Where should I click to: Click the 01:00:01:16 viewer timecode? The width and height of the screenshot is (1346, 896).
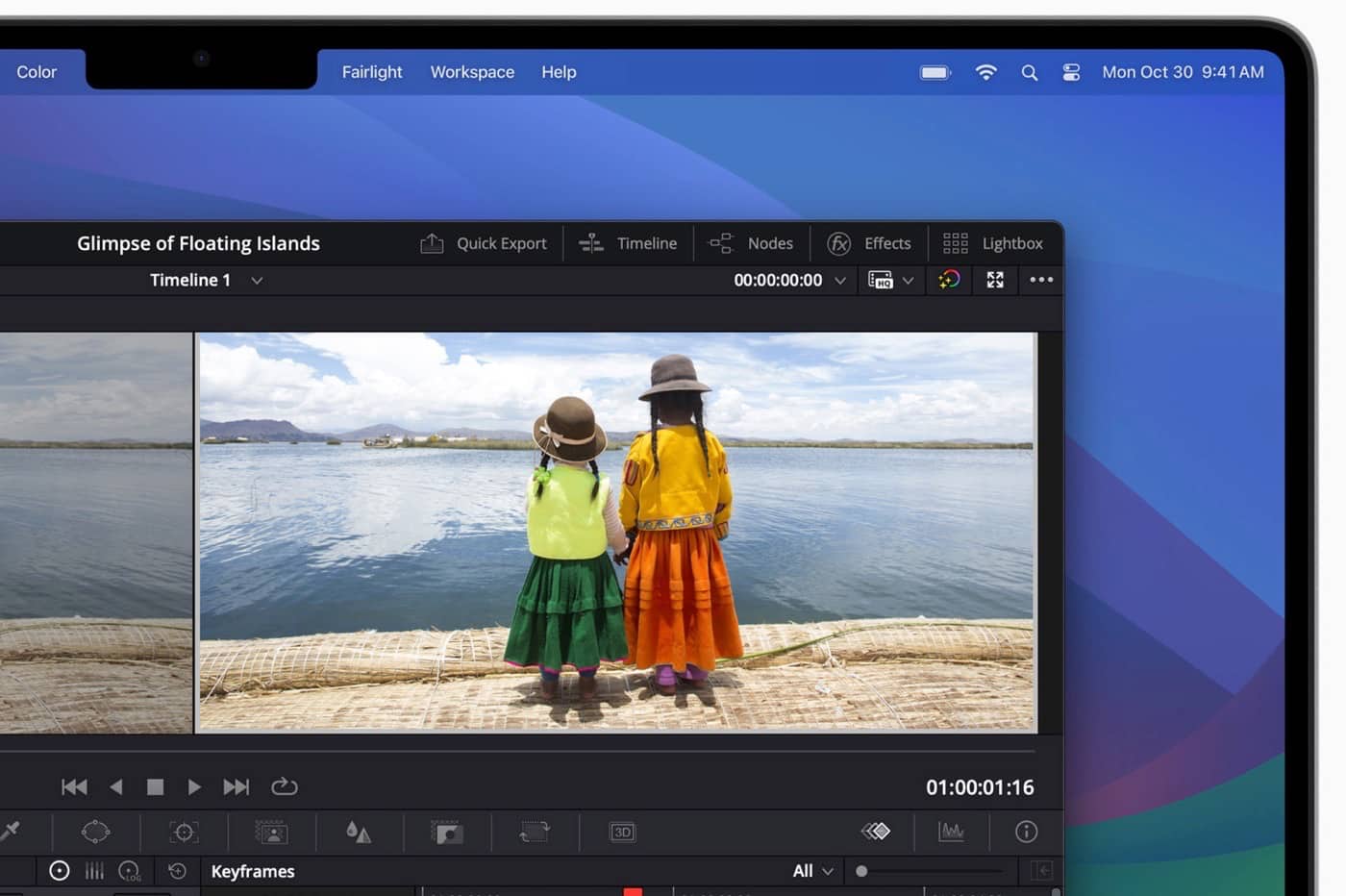(x=980, y=787)
